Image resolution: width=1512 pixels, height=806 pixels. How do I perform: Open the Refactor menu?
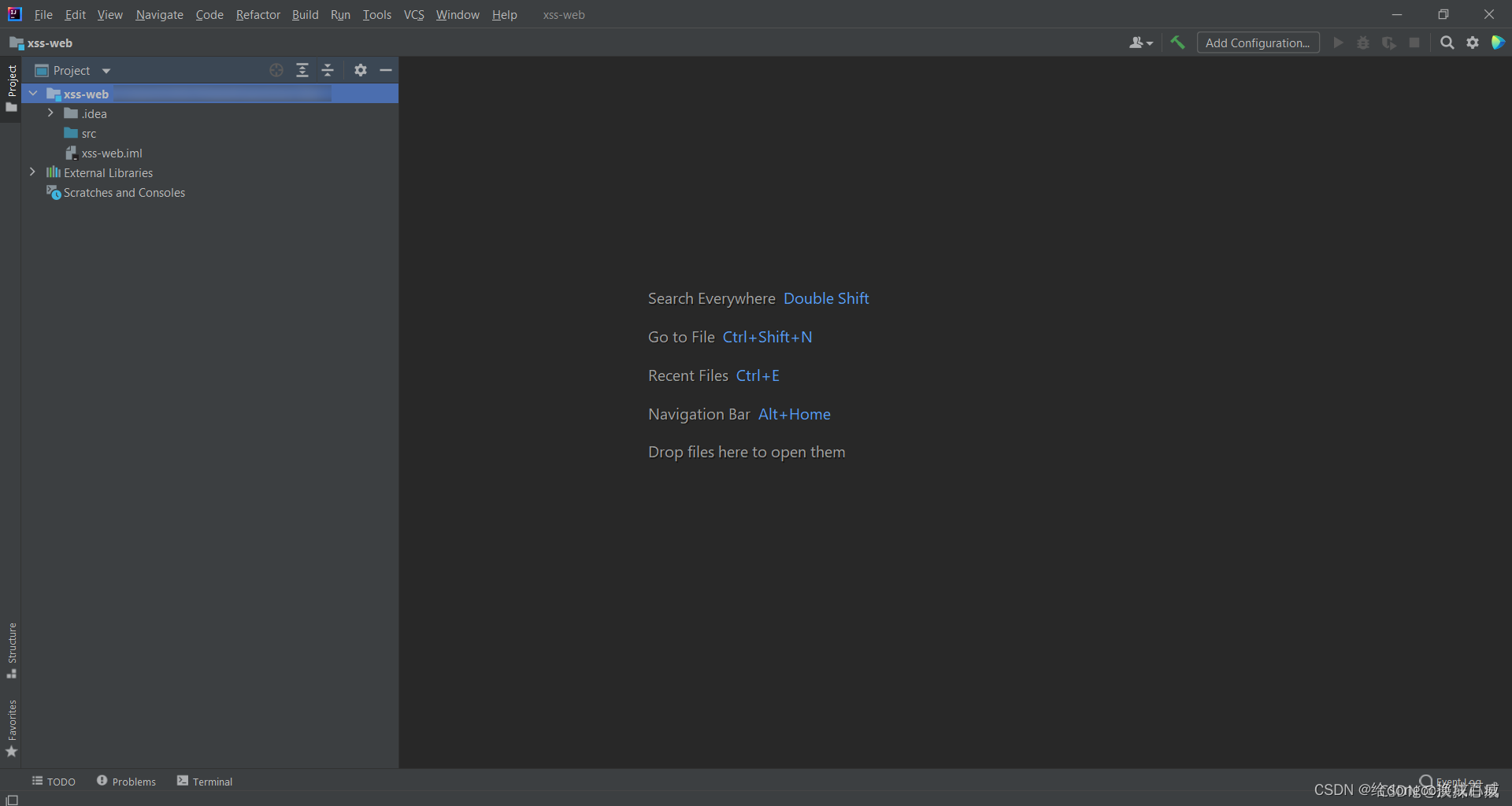[258, 15]
